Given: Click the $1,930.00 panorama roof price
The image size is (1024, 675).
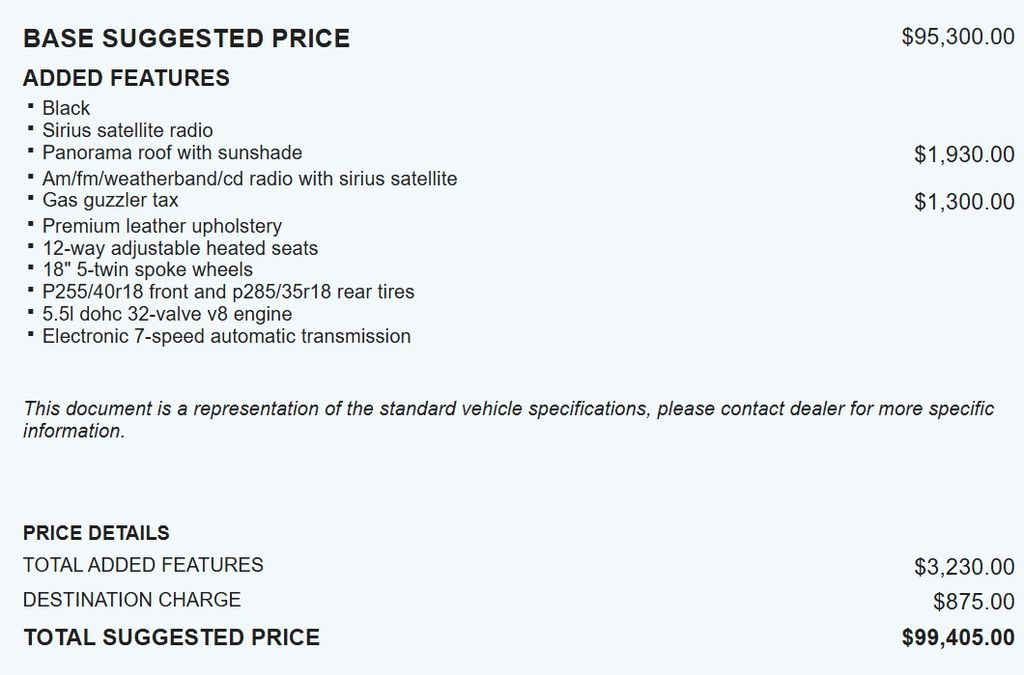Looking at the screenshot, I should 963,155.
